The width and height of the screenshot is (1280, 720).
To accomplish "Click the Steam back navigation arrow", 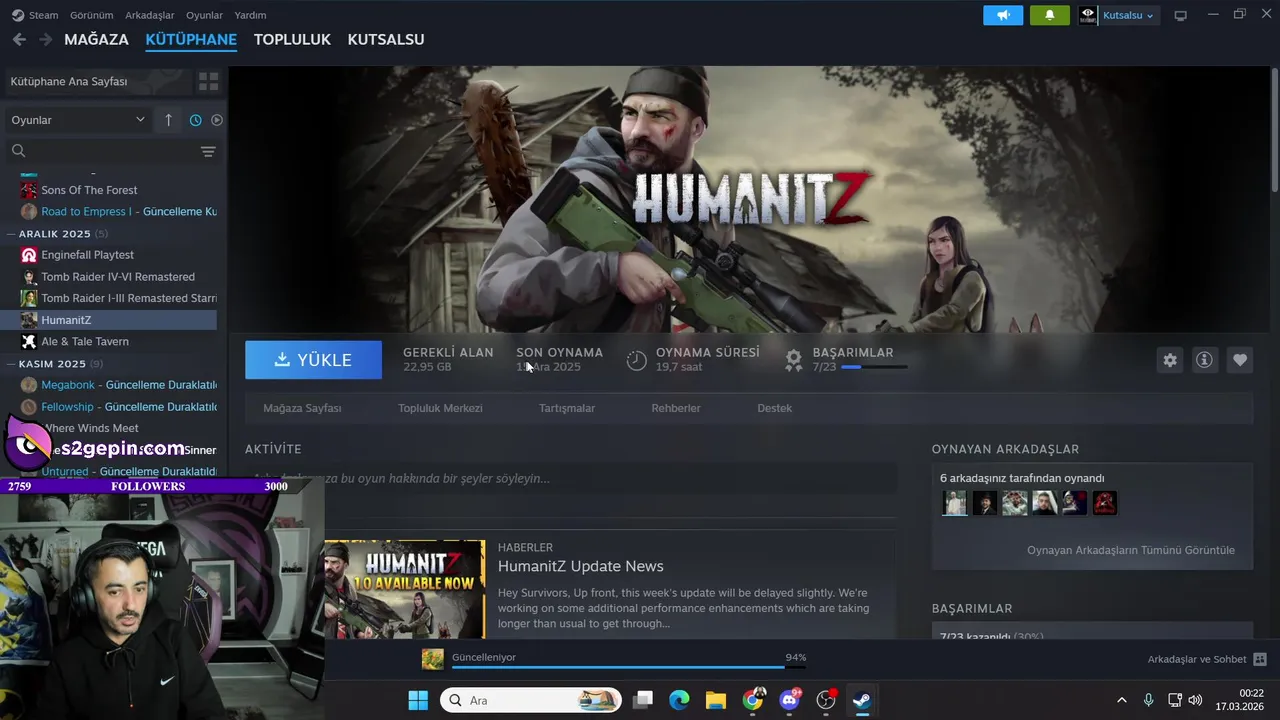I will pos(19,39).
